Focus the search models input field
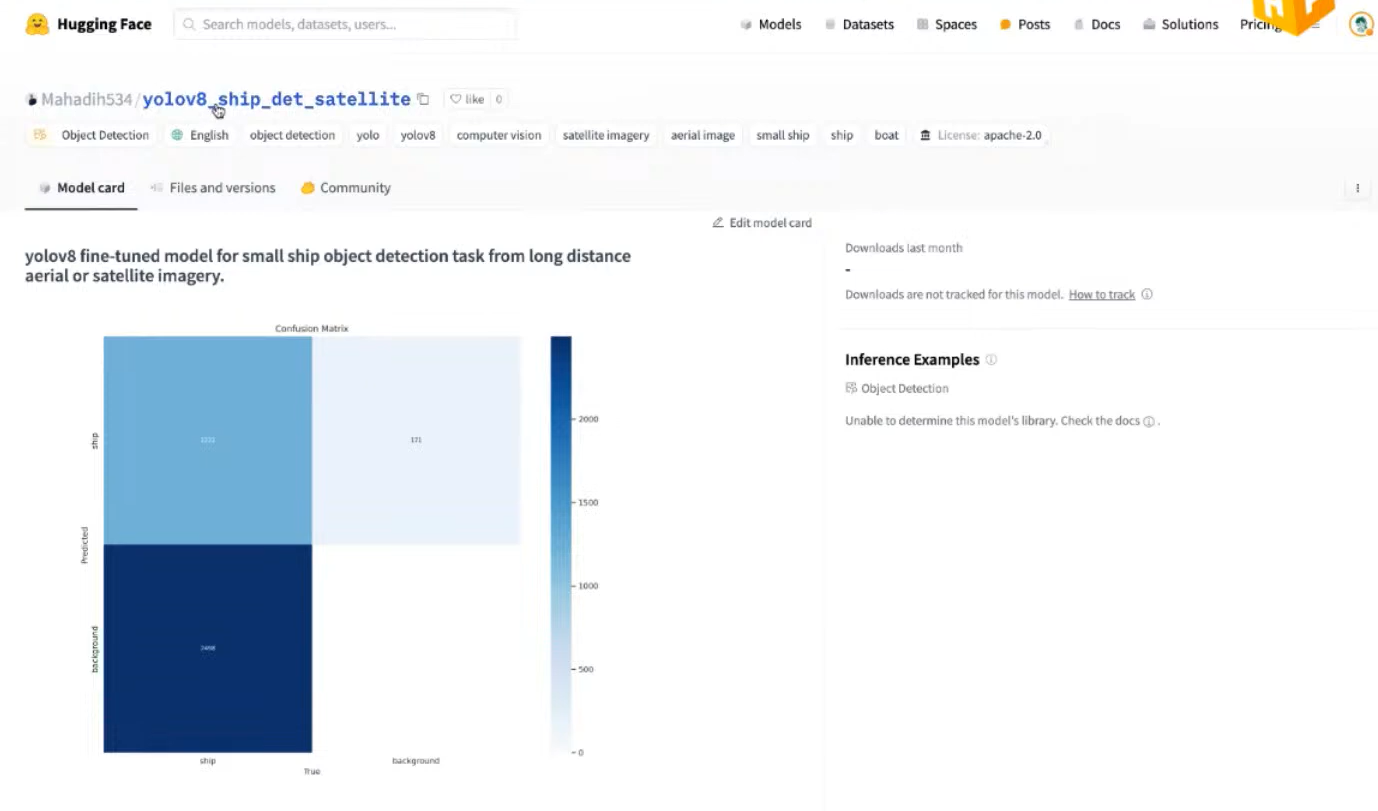This screenshot has width=1378, height=811. [345, 24]
